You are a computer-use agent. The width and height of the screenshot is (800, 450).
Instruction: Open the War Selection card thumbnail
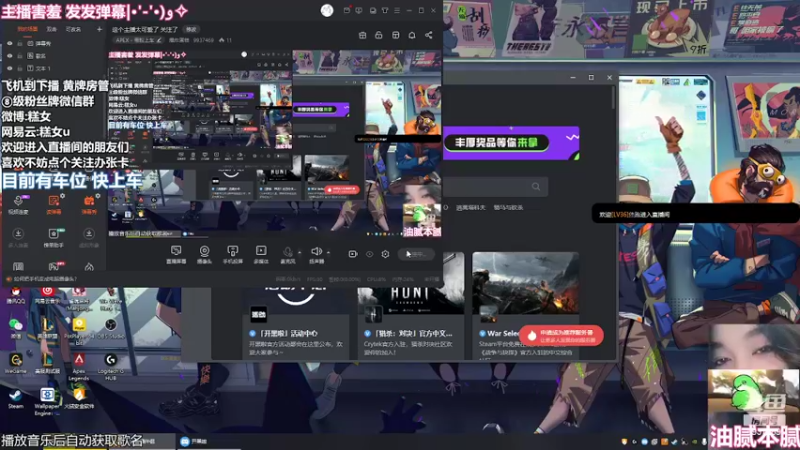[x=526, y=283]
